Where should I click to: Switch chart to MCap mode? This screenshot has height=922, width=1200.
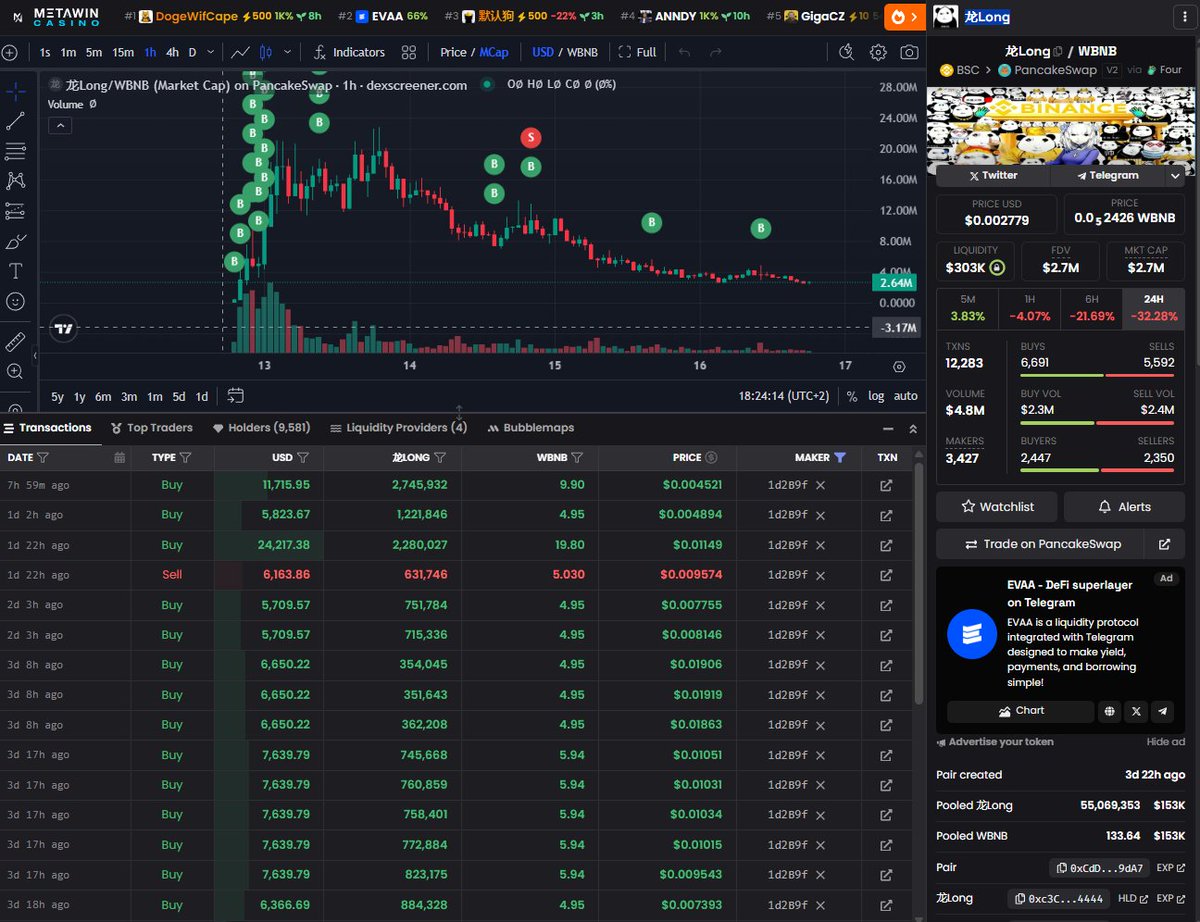[x=494, y=52]
